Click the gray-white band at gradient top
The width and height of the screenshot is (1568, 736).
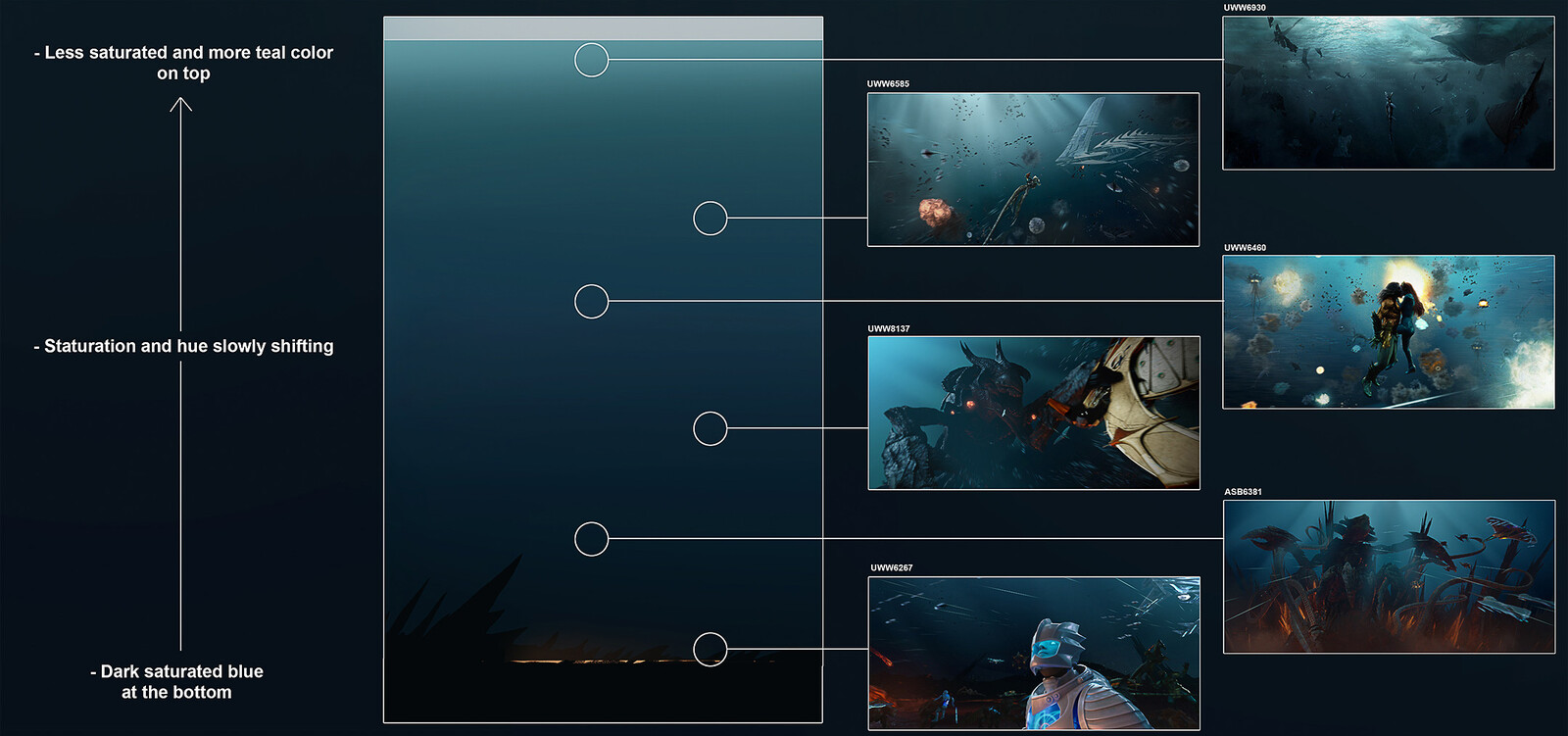[603, 28]
